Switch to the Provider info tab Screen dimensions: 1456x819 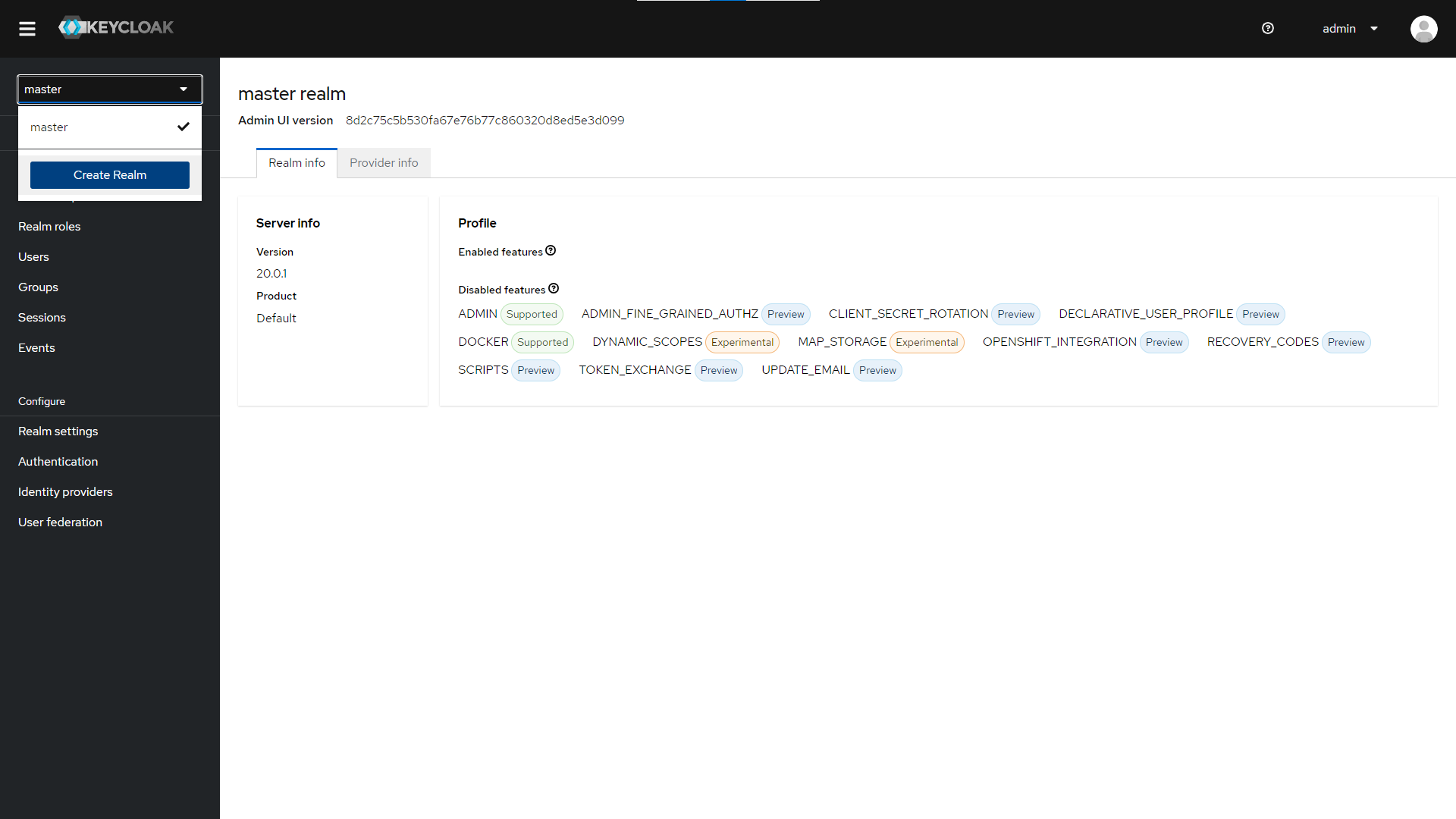tap(384, 163)
